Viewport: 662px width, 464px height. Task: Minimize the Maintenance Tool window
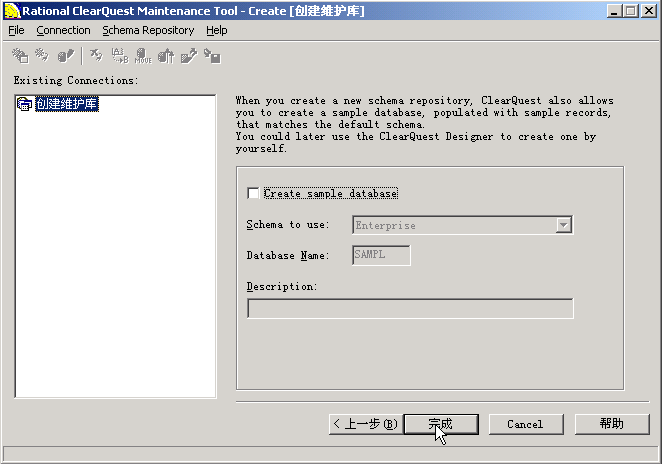coord(615,11)
